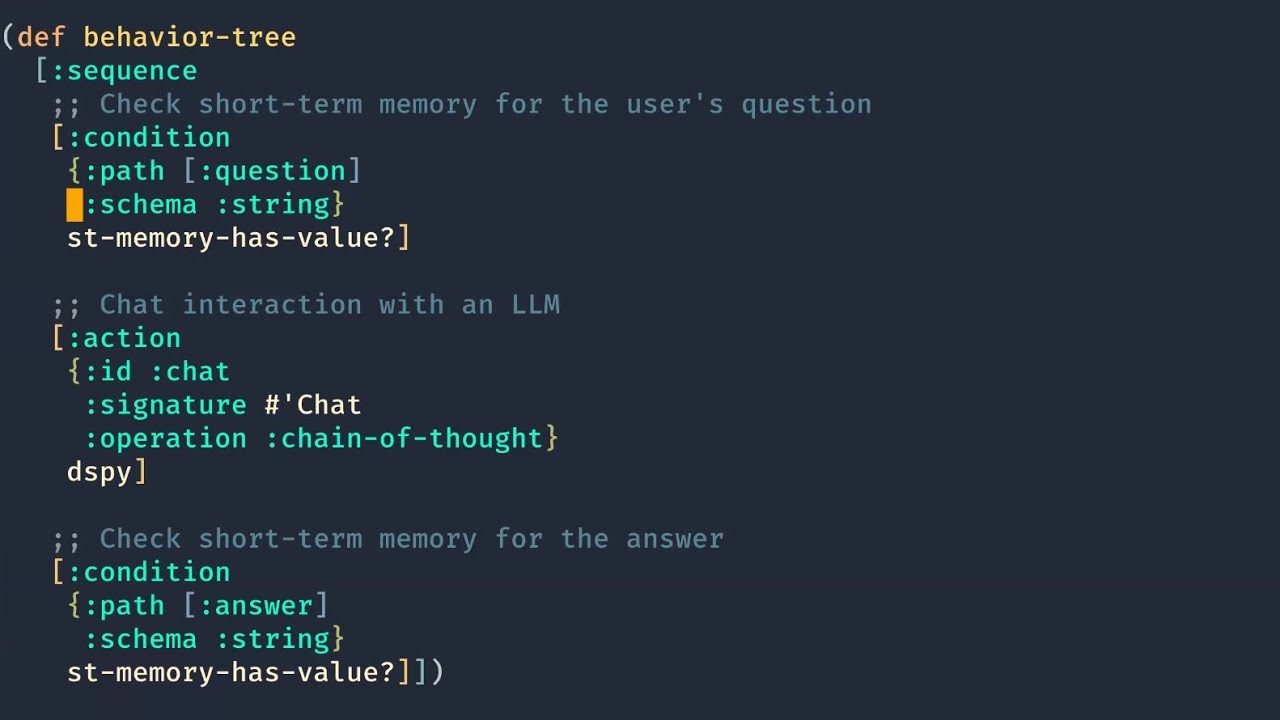Screen dimensions: 1280x720
Task: Click the ":id" key in the action map
Action: click(108, 372)
